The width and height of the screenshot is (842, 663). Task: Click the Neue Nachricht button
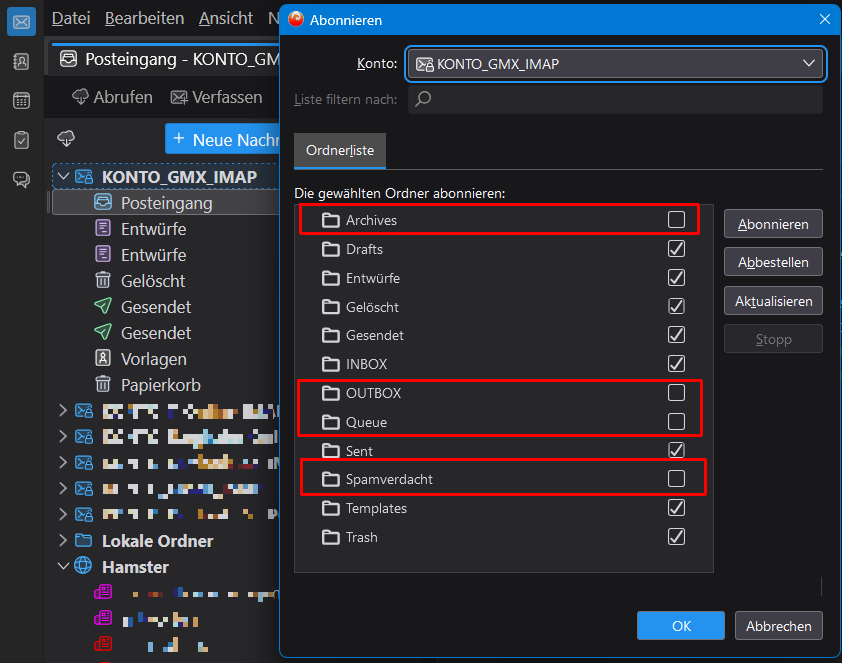[x=225, y=139]
